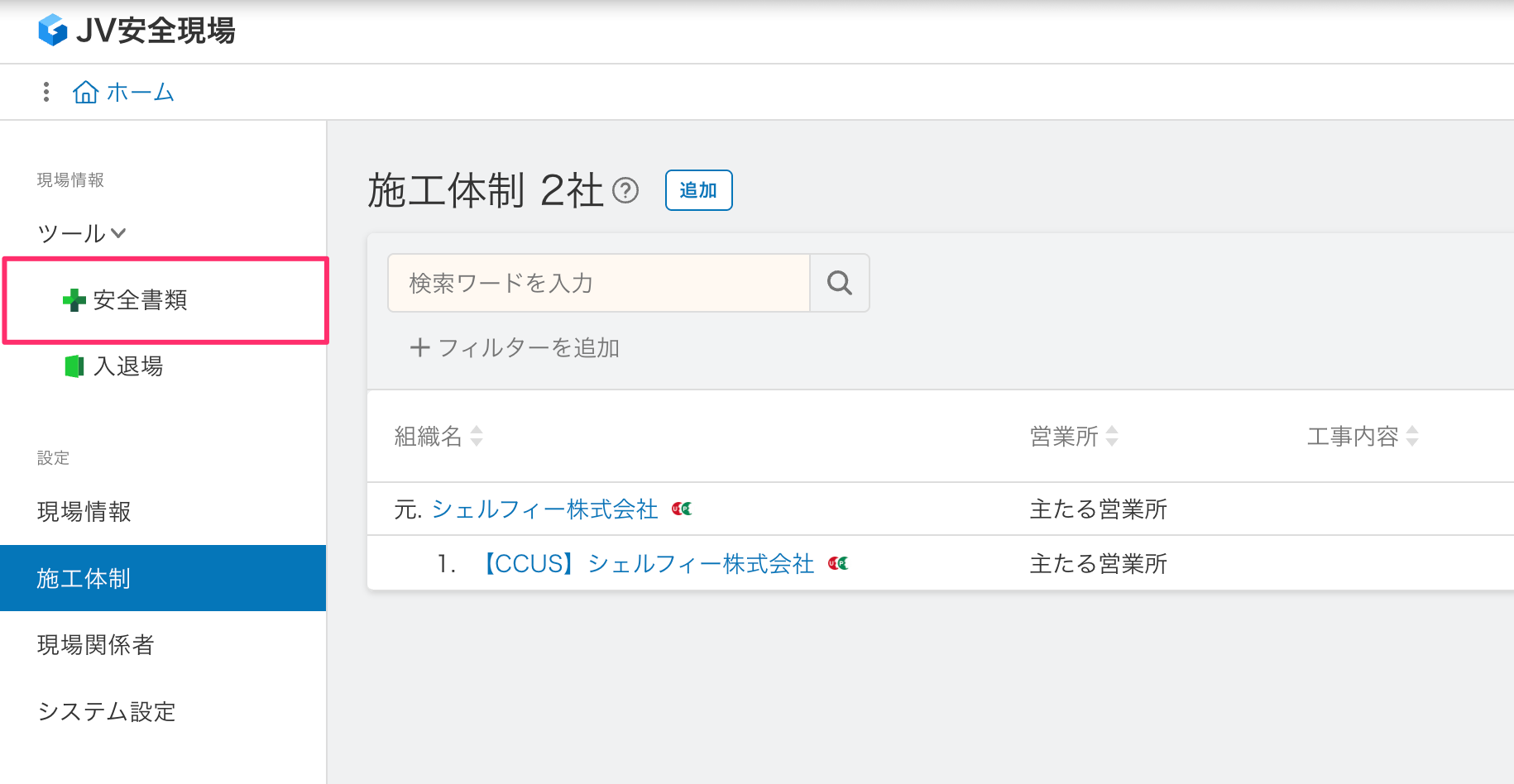This screenshot has height=784, width=1514.
Task: Click the green cross 安全書類 icon
Action: 74,300
